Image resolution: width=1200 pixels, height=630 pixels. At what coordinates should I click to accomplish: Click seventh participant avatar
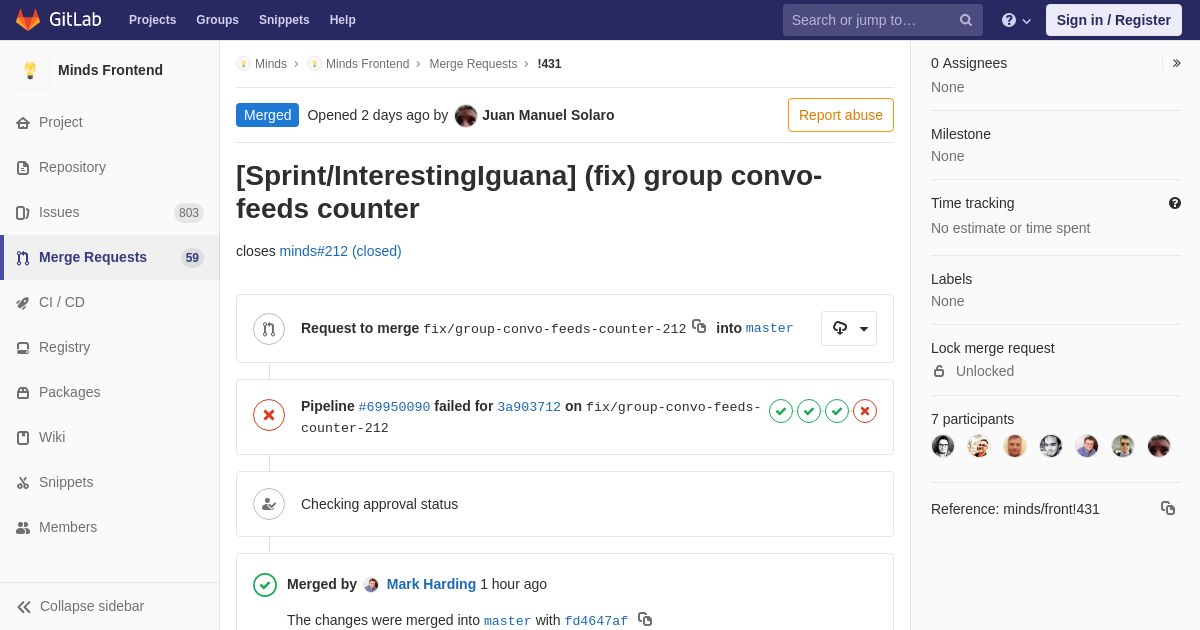tap(1159, 446)
